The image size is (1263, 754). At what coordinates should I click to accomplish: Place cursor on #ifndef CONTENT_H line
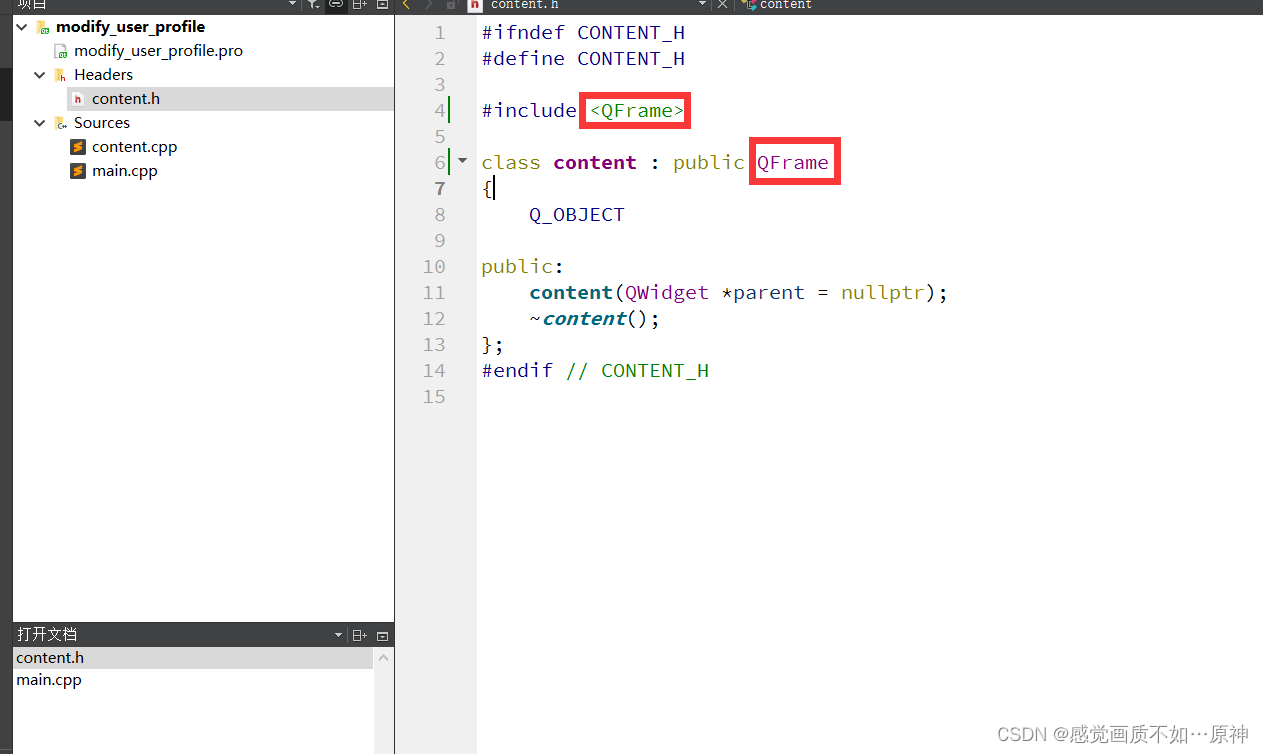[583, 33]
